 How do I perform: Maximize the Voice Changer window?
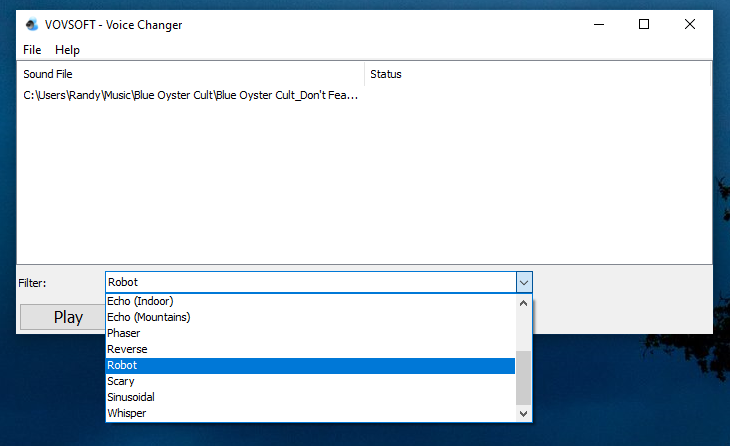[x=644, y=24]
